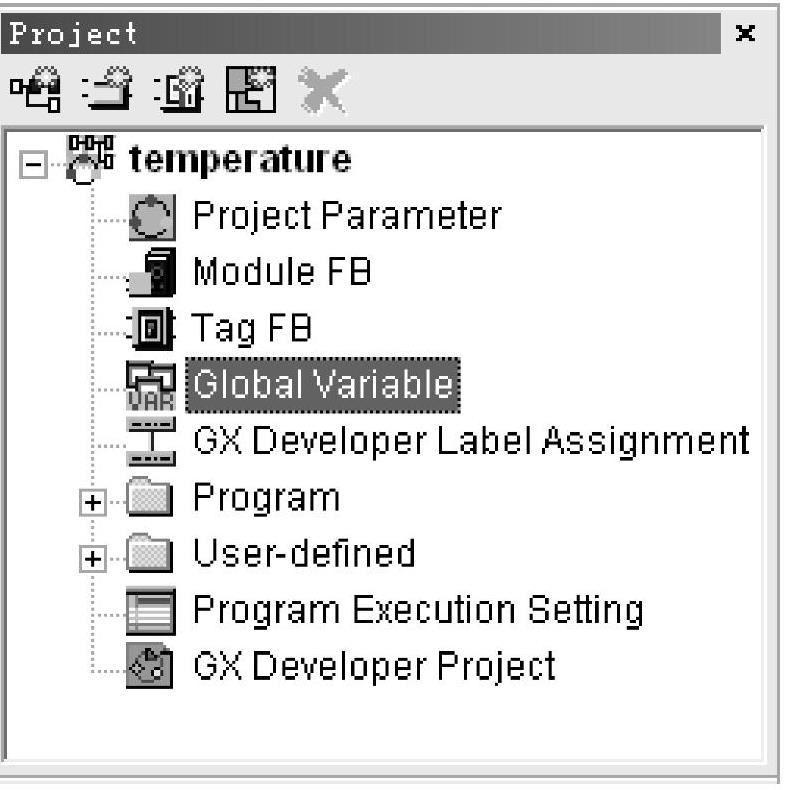Expand the User-defined folder node
The height and width of the screenshot is (790, 790).
click(93, 559)
